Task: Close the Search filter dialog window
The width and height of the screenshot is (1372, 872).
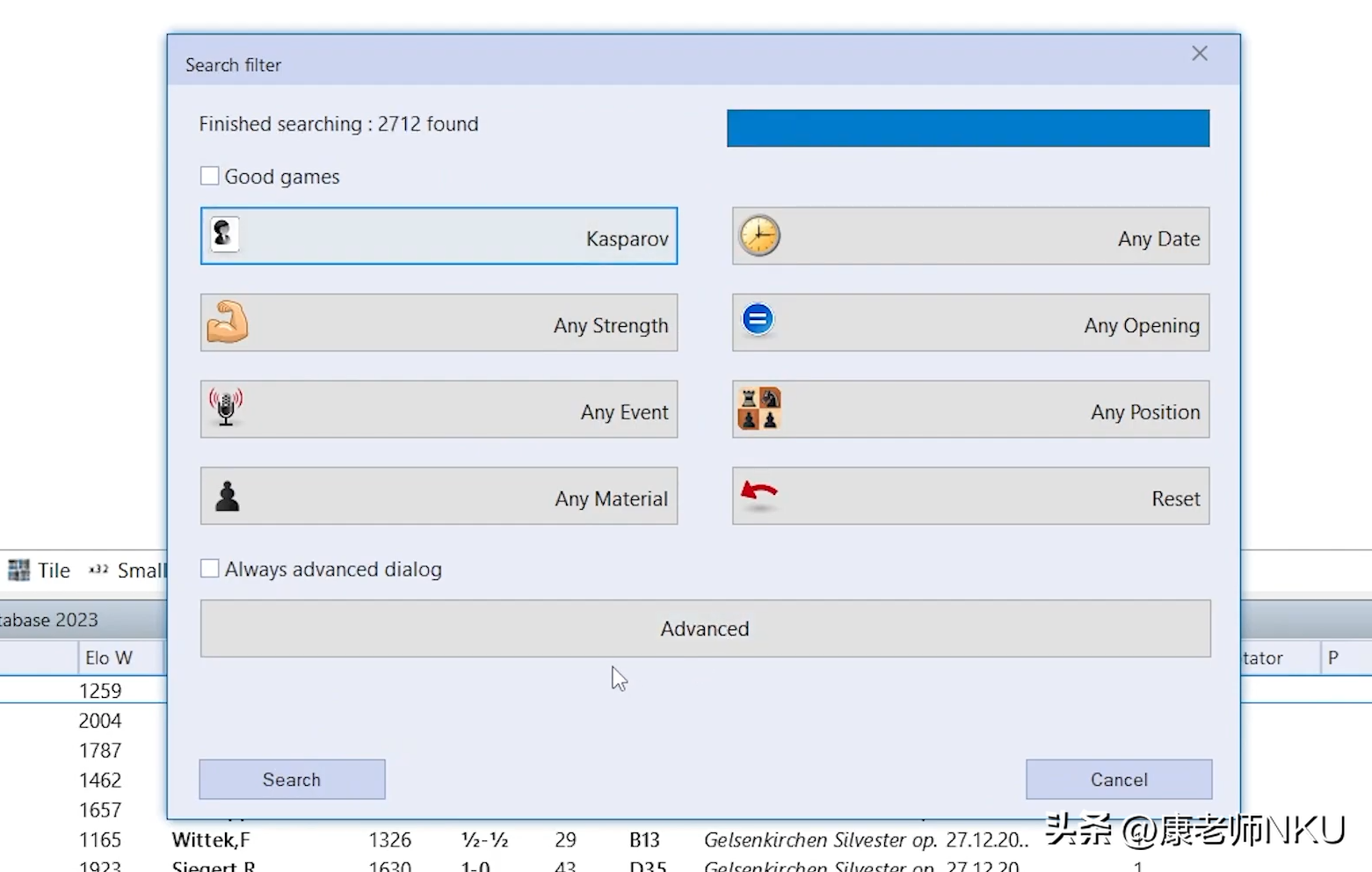Action: [x=1200, y=54]
